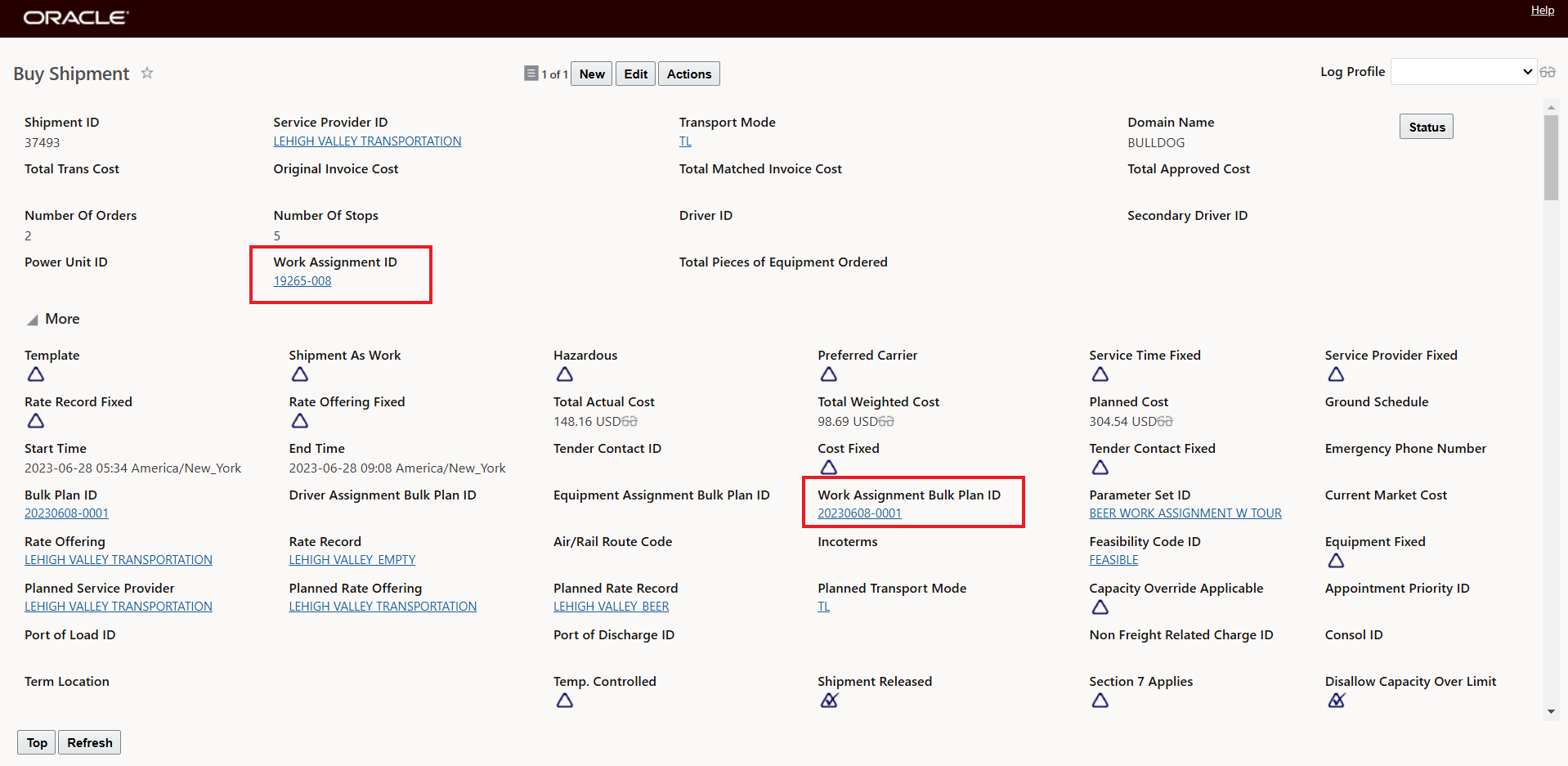Click the New button
Image resolution: width=1568 pixels, height=766 pixels.
[x=592, y=74]
